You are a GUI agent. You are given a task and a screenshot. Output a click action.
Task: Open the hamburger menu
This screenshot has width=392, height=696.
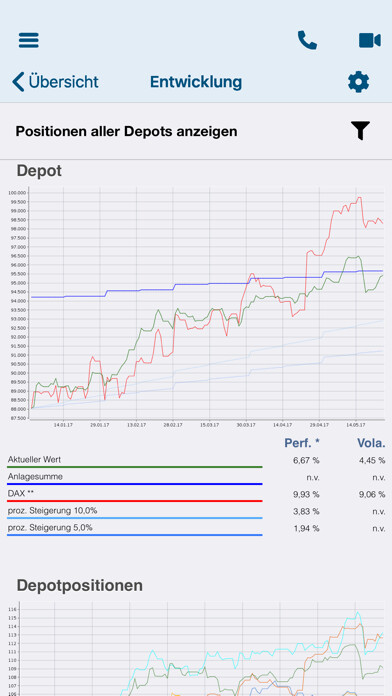pyautogui.click(x=29, y=40)
